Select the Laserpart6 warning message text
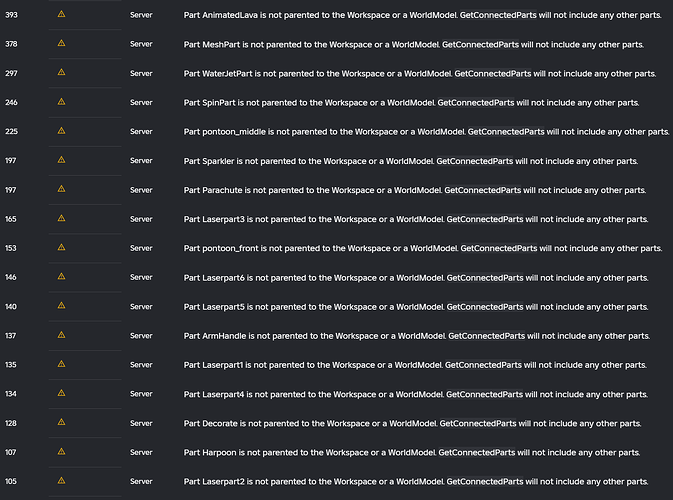This screenshot has width=673, height=500. tap(415, 277)
